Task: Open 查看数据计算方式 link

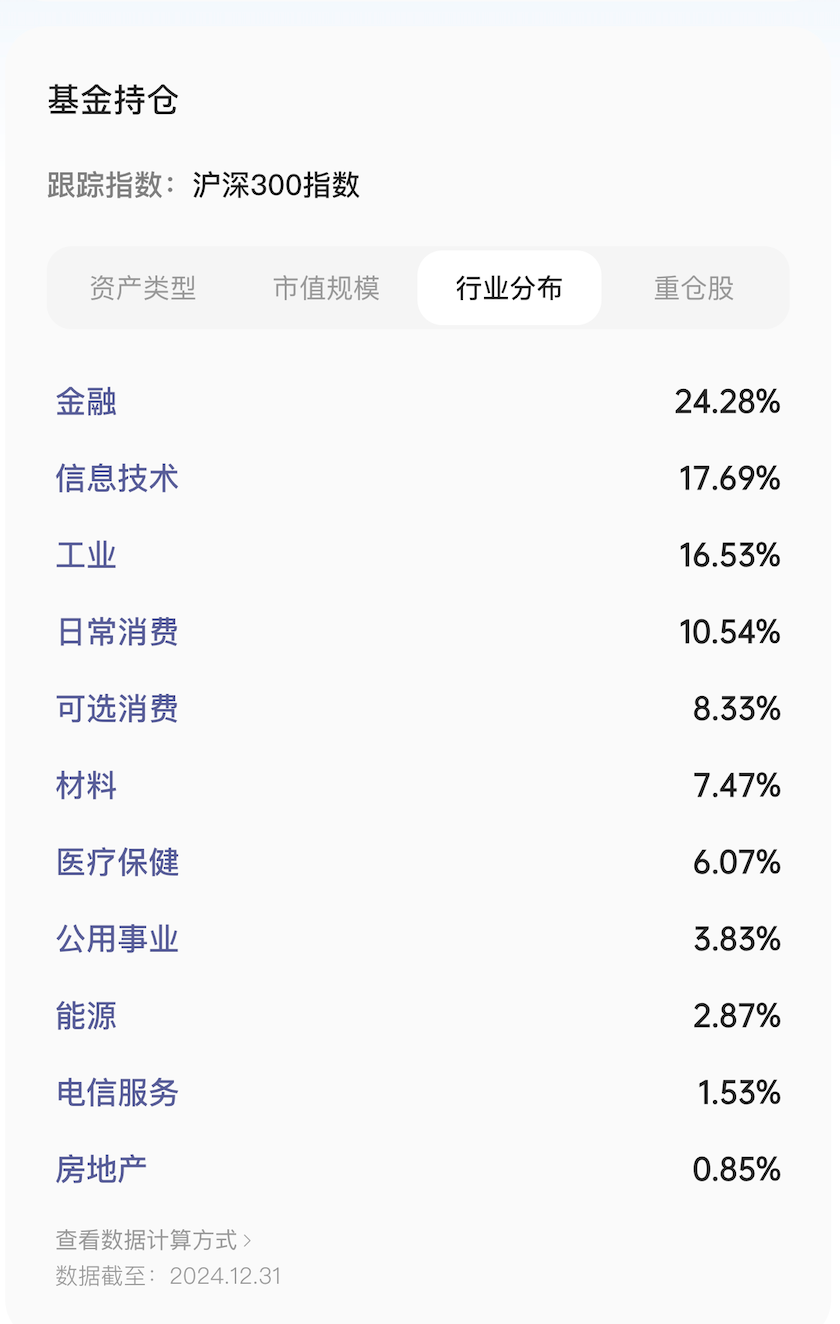Action: (146, 1240)
